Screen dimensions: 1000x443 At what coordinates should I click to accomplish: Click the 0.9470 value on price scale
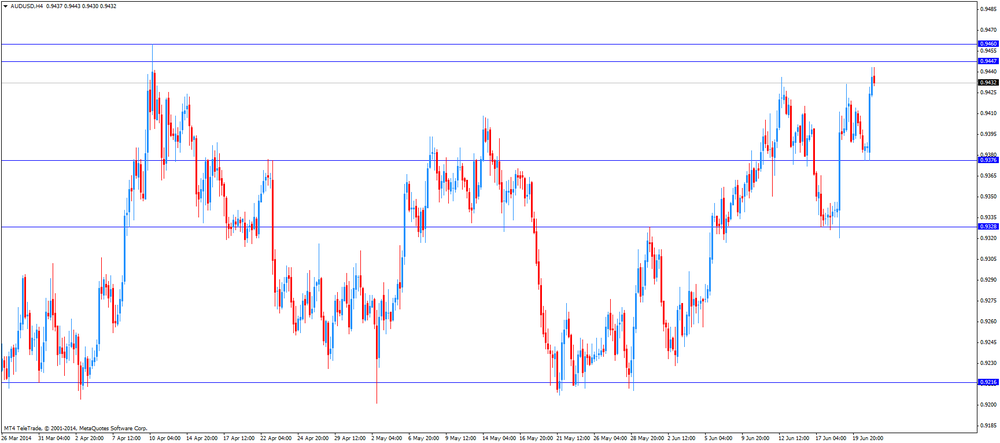click(989, 29)
